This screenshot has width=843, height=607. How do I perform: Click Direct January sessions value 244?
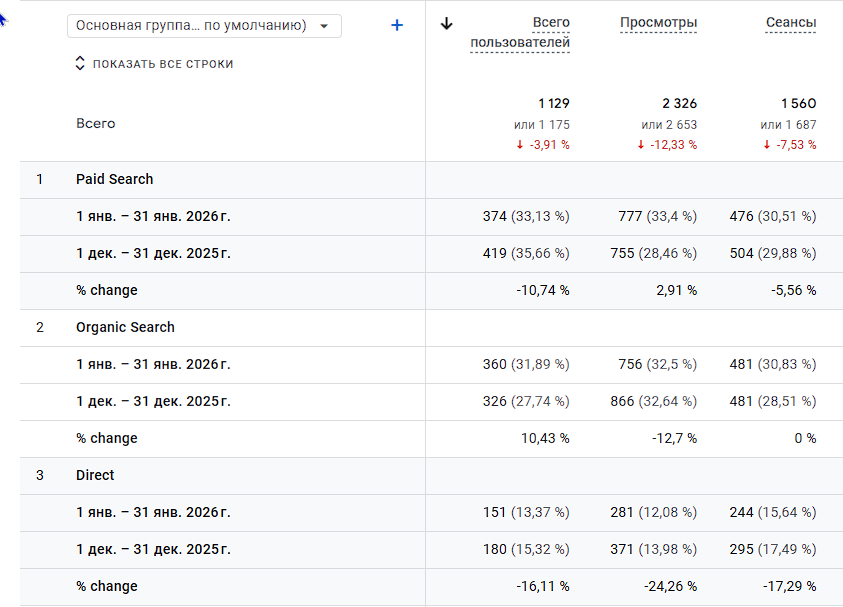741,513
